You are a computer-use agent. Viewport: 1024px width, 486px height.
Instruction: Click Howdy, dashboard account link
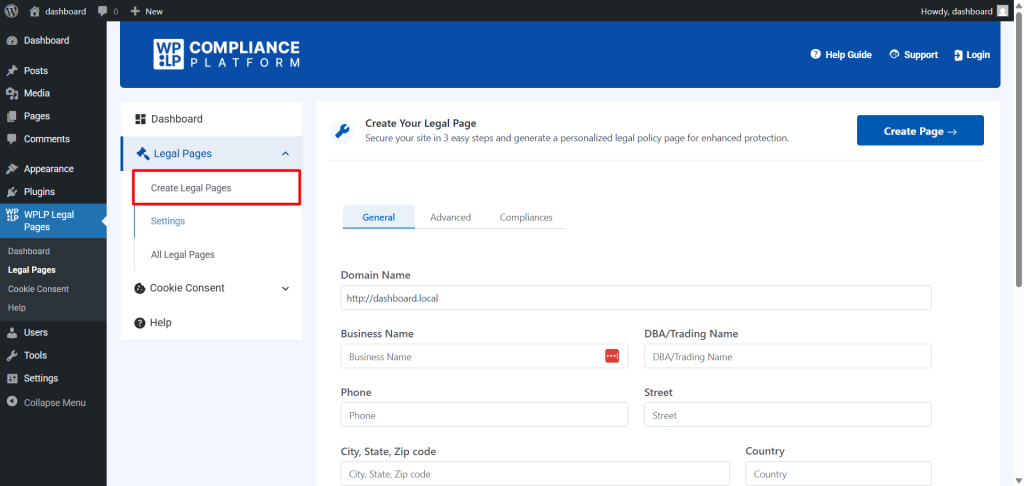[x=957, y=11]
